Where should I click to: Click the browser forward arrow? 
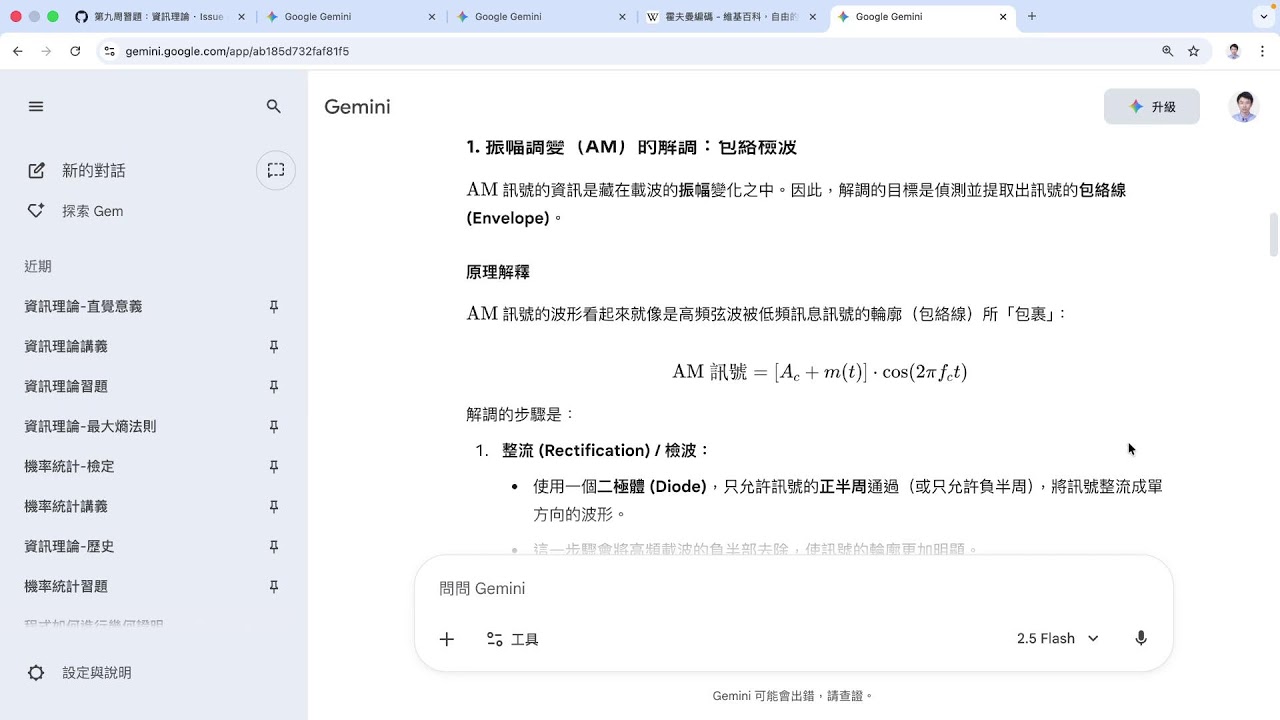pyautogui.click(x=46, y=51)
